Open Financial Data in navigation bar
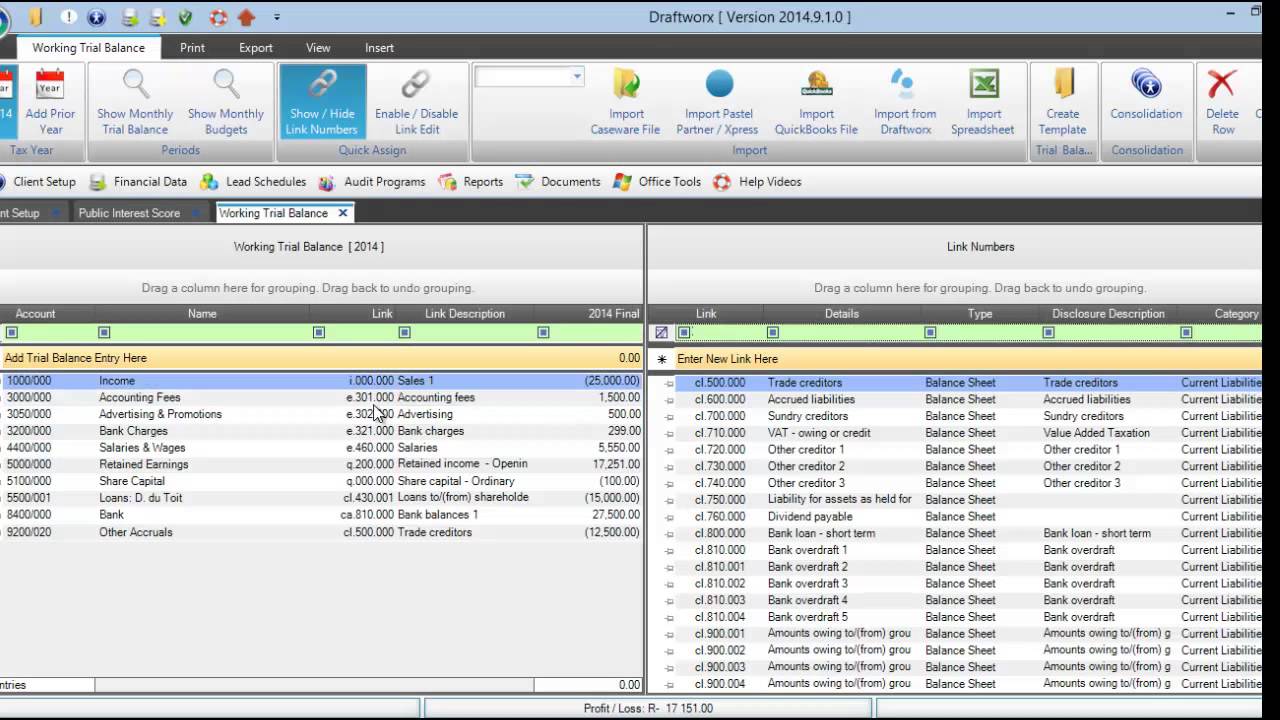This screenshot has height=720, width=1280. coord(139,182)
